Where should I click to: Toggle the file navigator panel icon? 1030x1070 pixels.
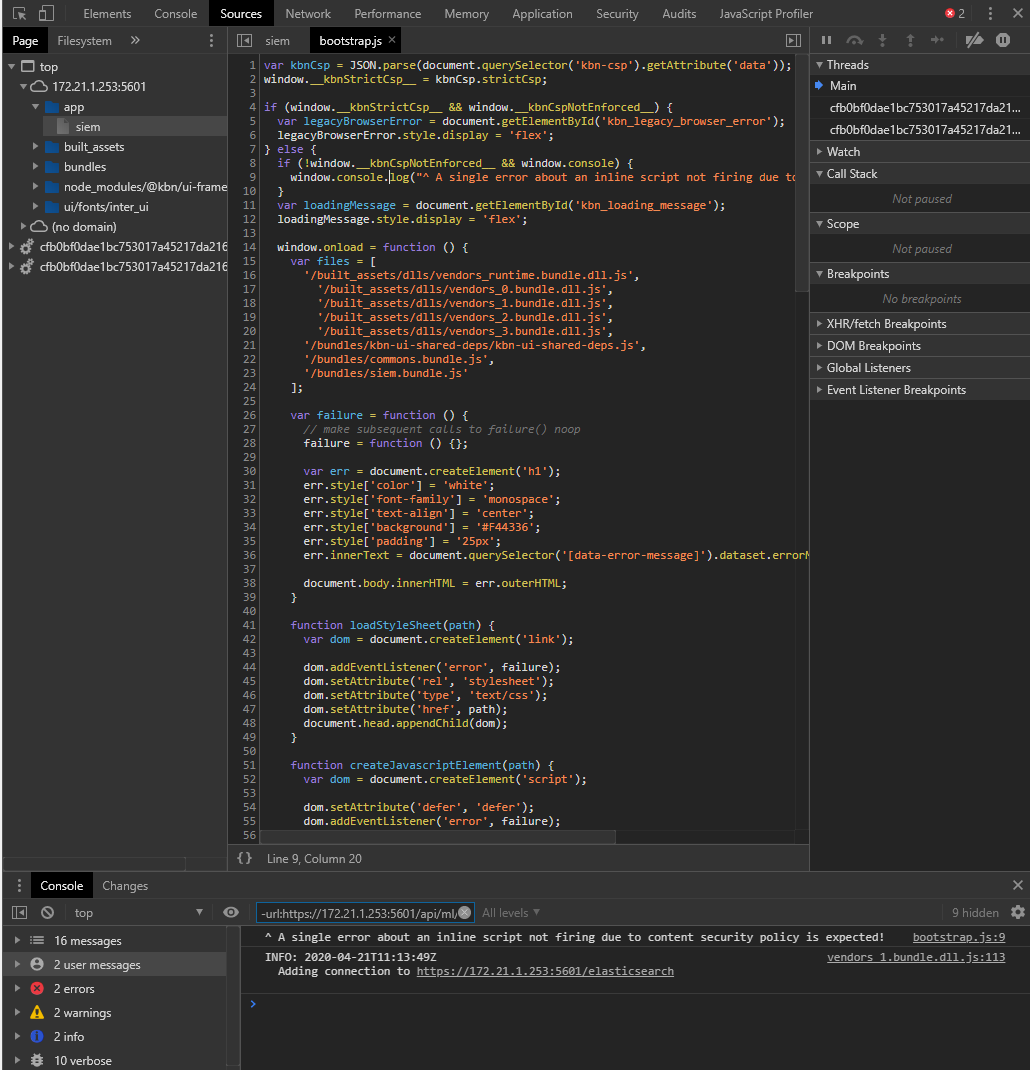245,41
